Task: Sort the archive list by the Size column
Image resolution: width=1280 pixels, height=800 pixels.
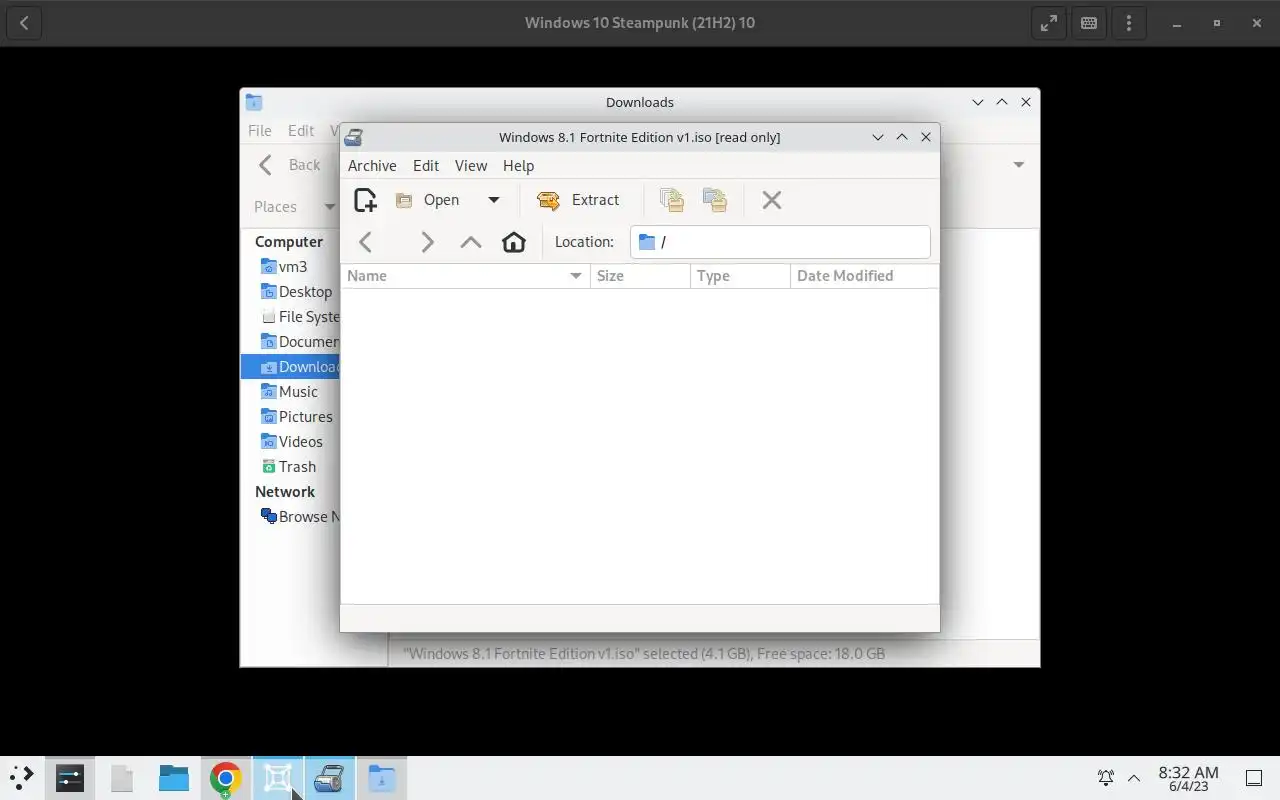Action: point(640,276)
